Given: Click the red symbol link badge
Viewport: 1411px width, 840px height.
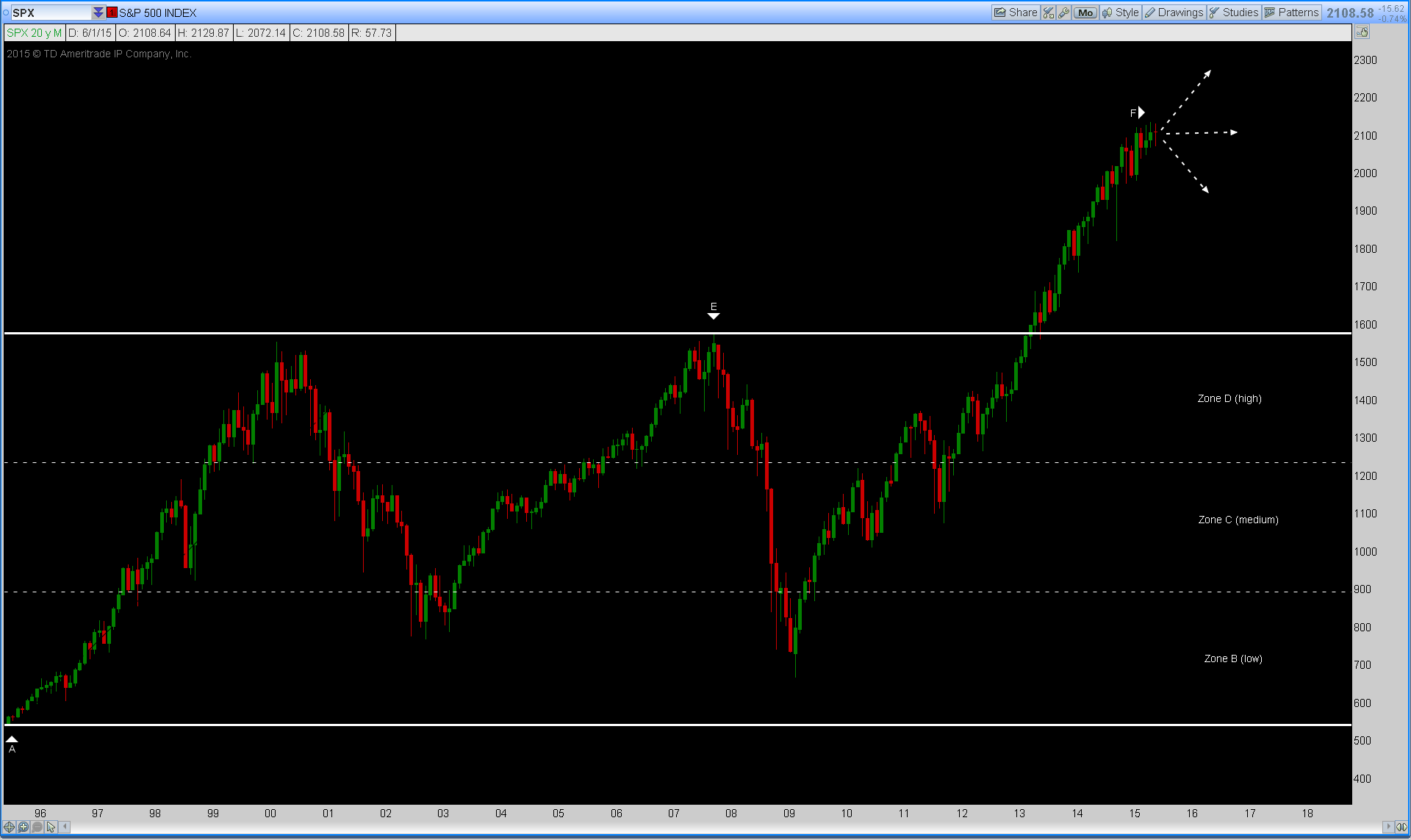Looking at the screenshot, I should click(x=112, y=12).
